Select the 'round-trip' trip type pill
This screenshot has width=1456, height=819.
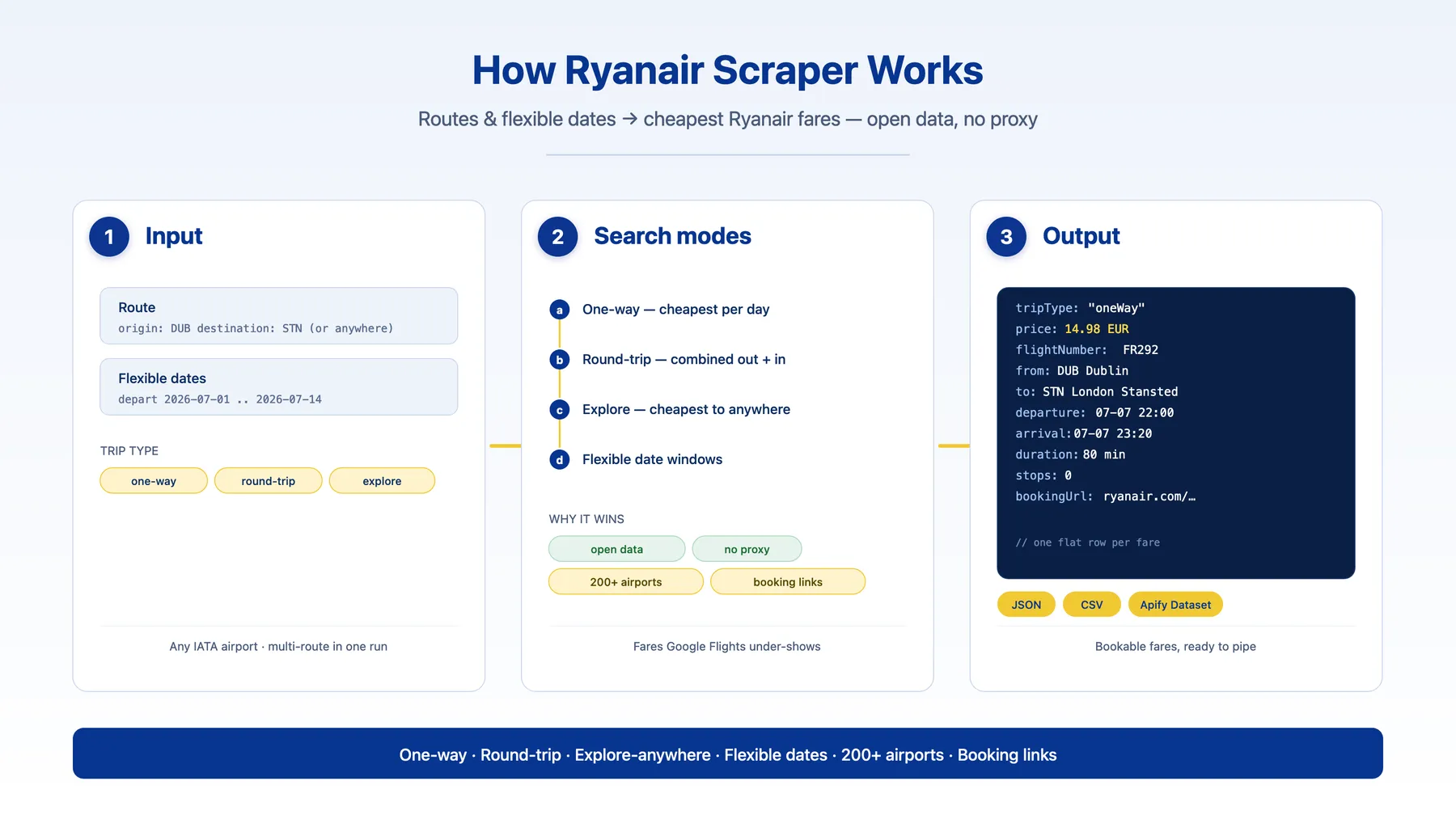[269, 481]
